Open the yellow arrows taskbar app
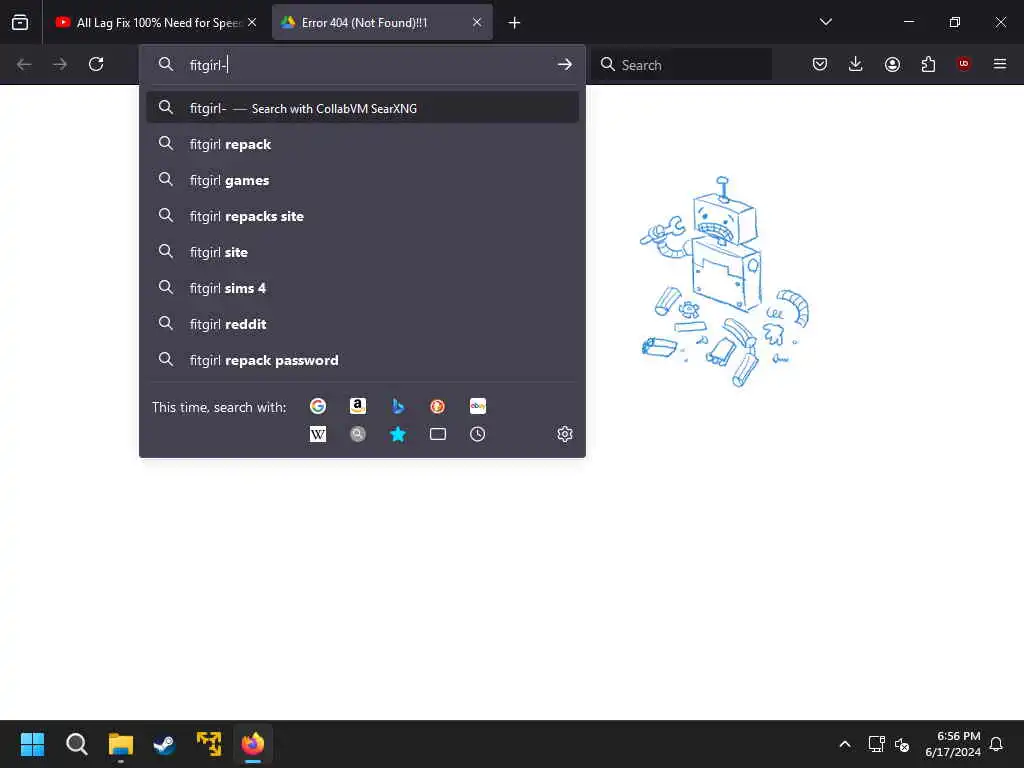The height and width of the screenshot is (768, 1024). pos(209,744)
